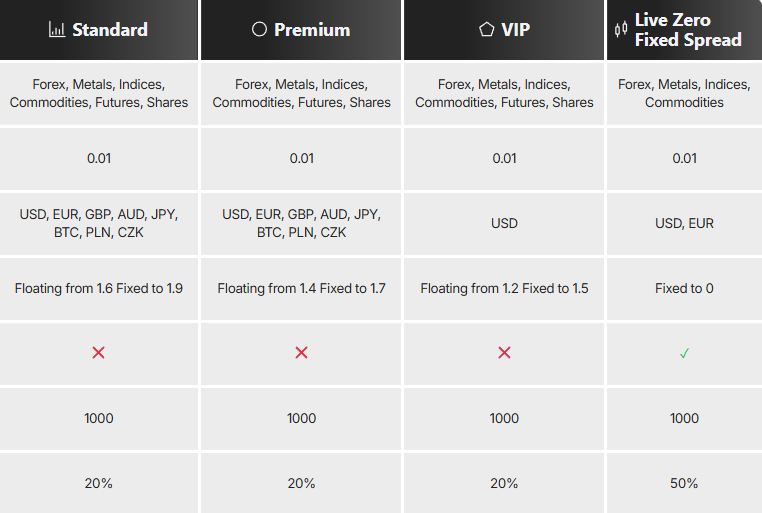Click 'Floating from 1.6 Fixed to 1.9' cell
Screen dimensions: 762x513
(x=99, y=289)
